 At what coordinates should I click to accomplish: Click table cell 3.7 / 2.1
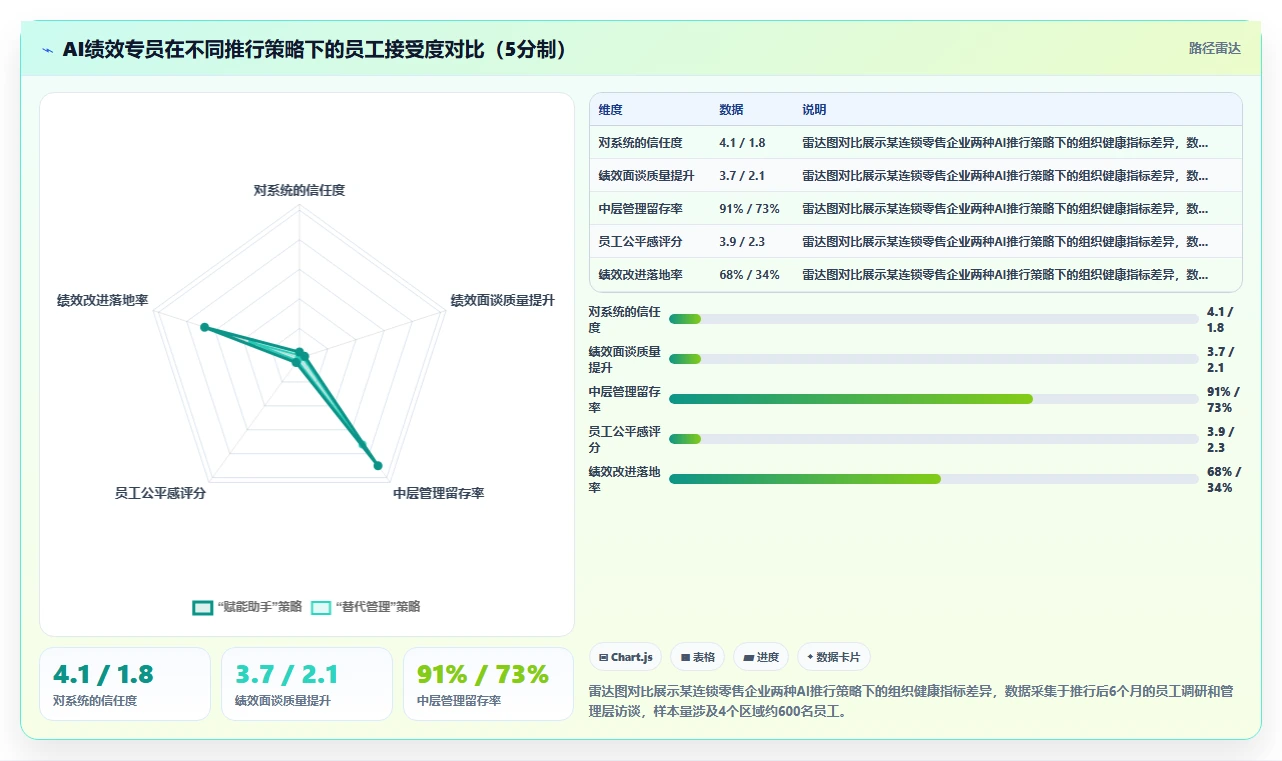coord(742,176)
